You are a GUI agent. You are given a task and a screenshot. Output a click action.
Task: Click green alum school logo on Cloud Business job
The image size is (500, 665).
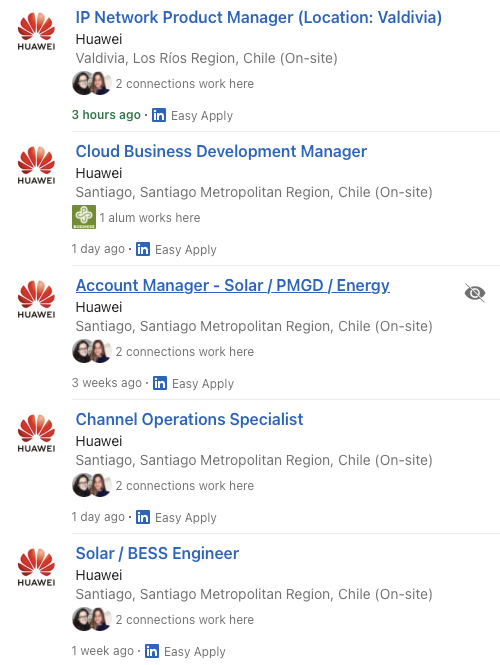(84, 217)
